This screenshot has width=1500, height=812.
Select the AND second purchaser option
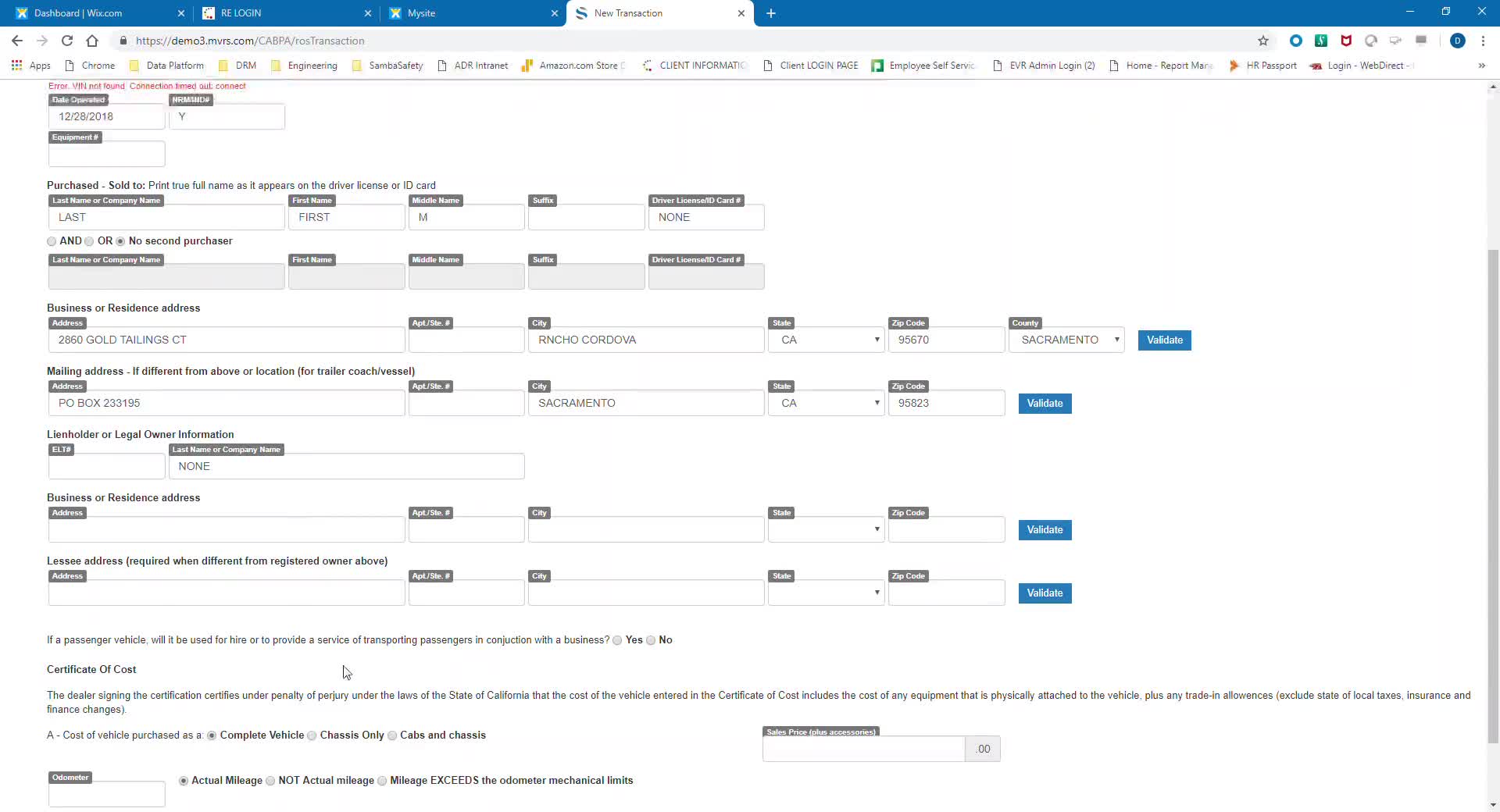52,241
